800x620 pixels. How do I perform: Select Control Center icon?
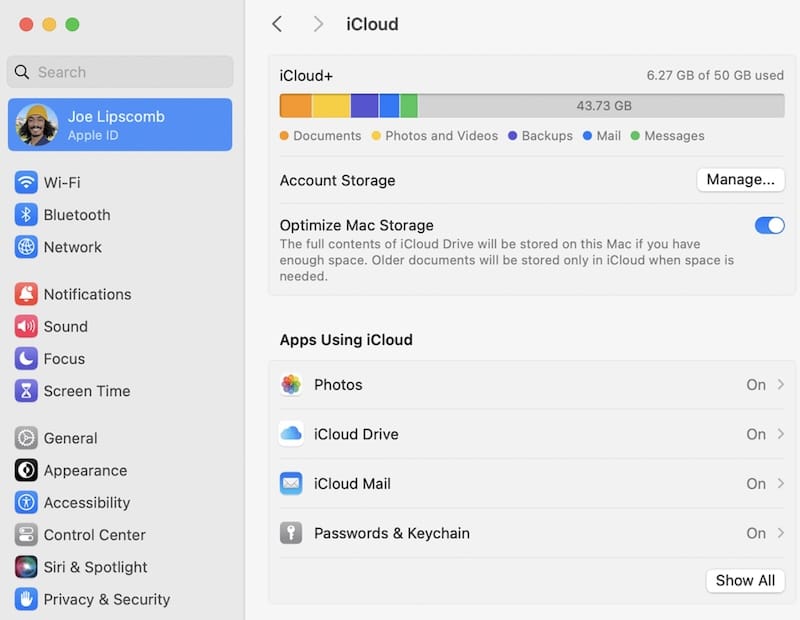tap(26, 535)
